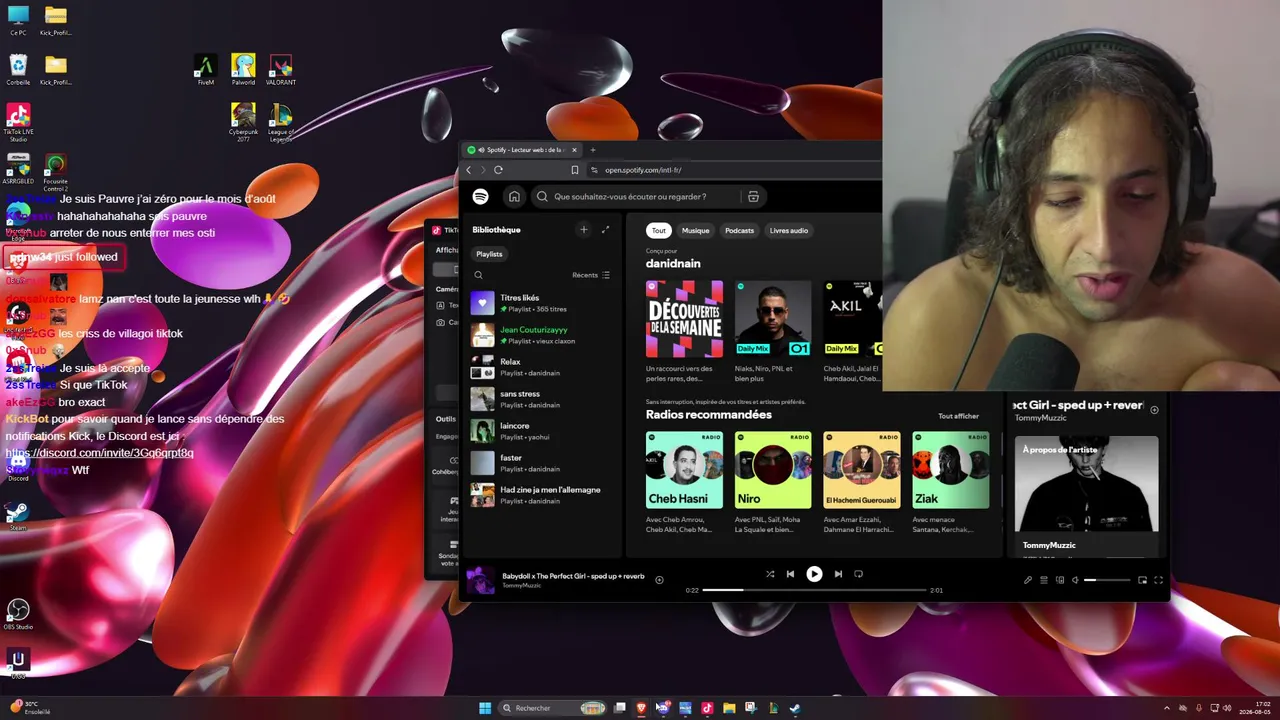Enable shuffle playback

[770, 574]
